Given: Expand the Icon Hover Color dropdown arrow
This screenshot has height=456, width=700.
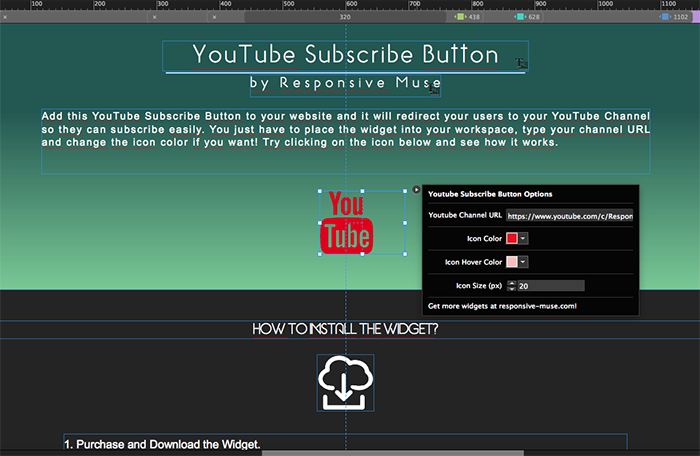Looking at the screenshot, I should [523, 262].
